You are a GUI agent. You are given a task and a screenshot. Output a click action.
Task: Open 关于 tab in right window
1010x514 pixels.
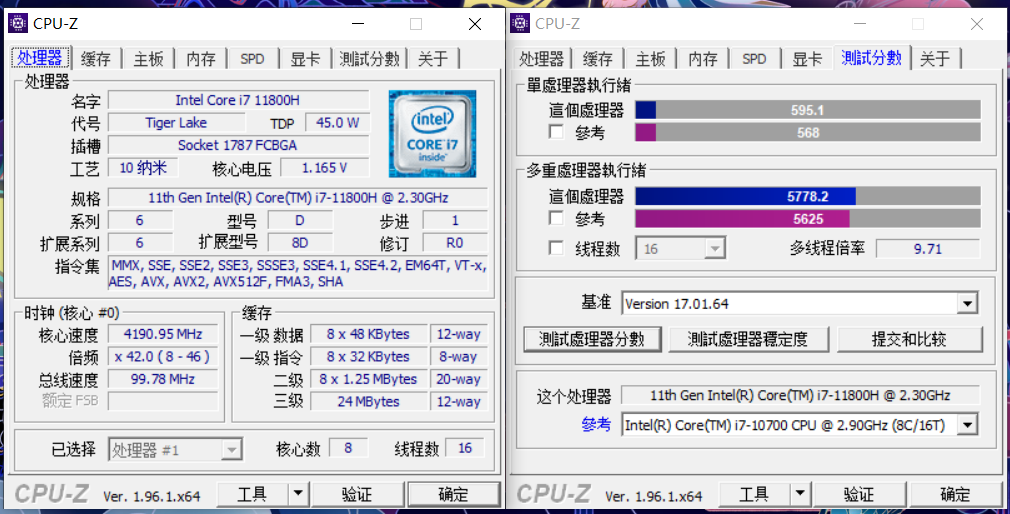point(935,59)
